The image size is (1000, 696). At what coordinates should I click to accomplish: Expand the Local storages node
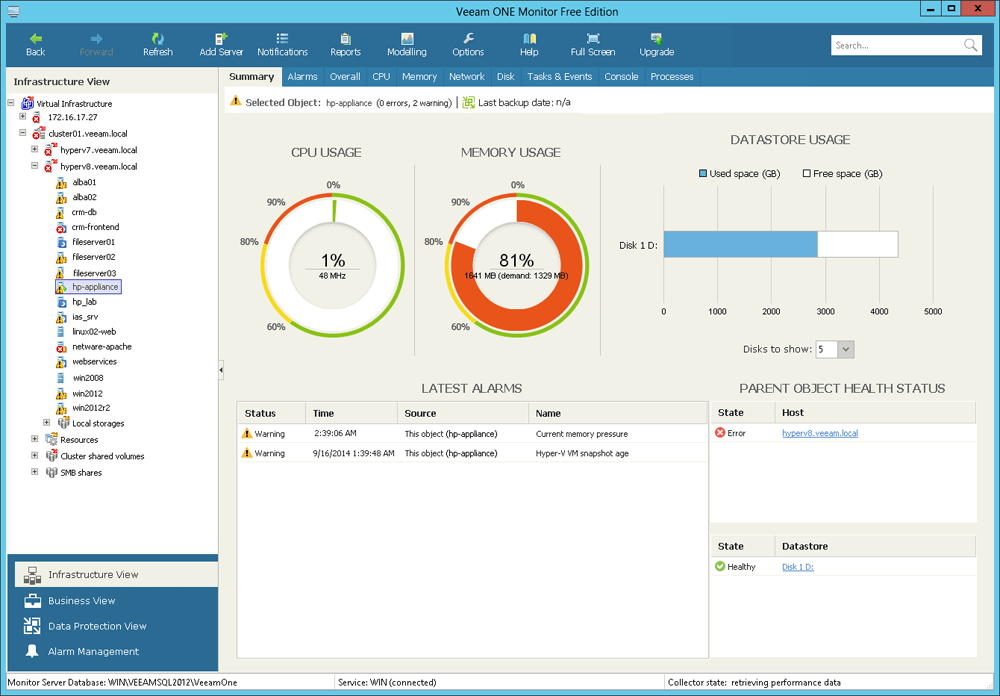(x=46, y=423)
